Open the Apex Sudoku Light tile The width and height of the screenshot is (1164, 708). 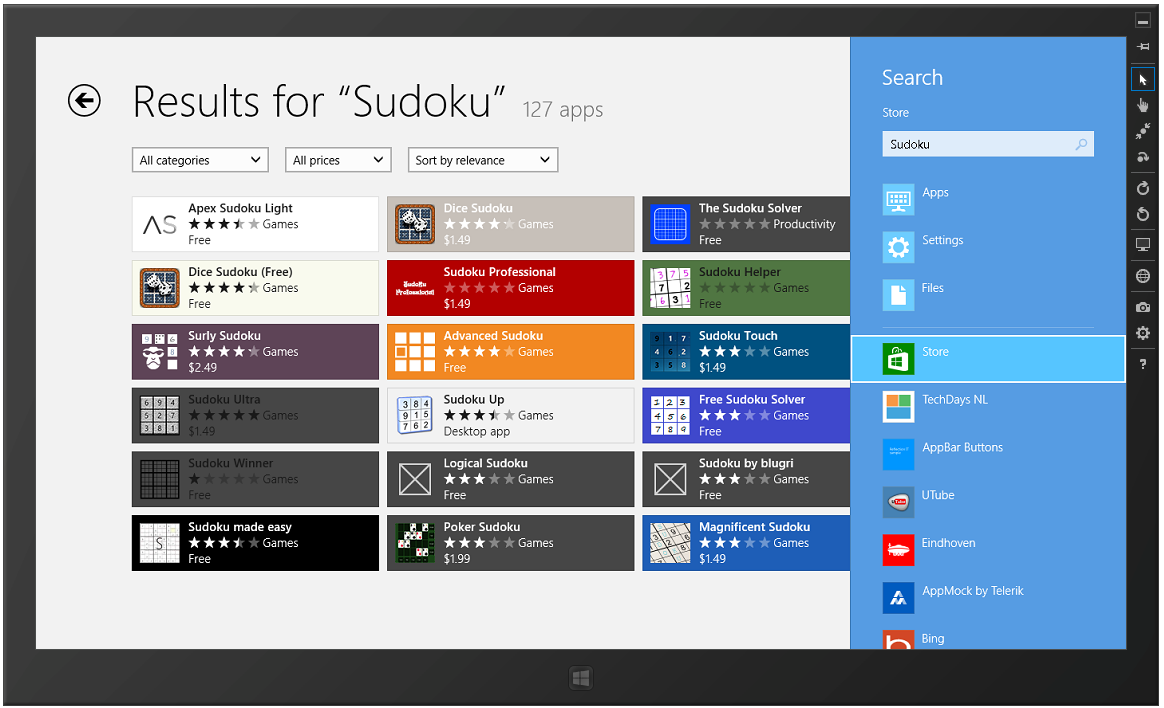click(255, 224)
